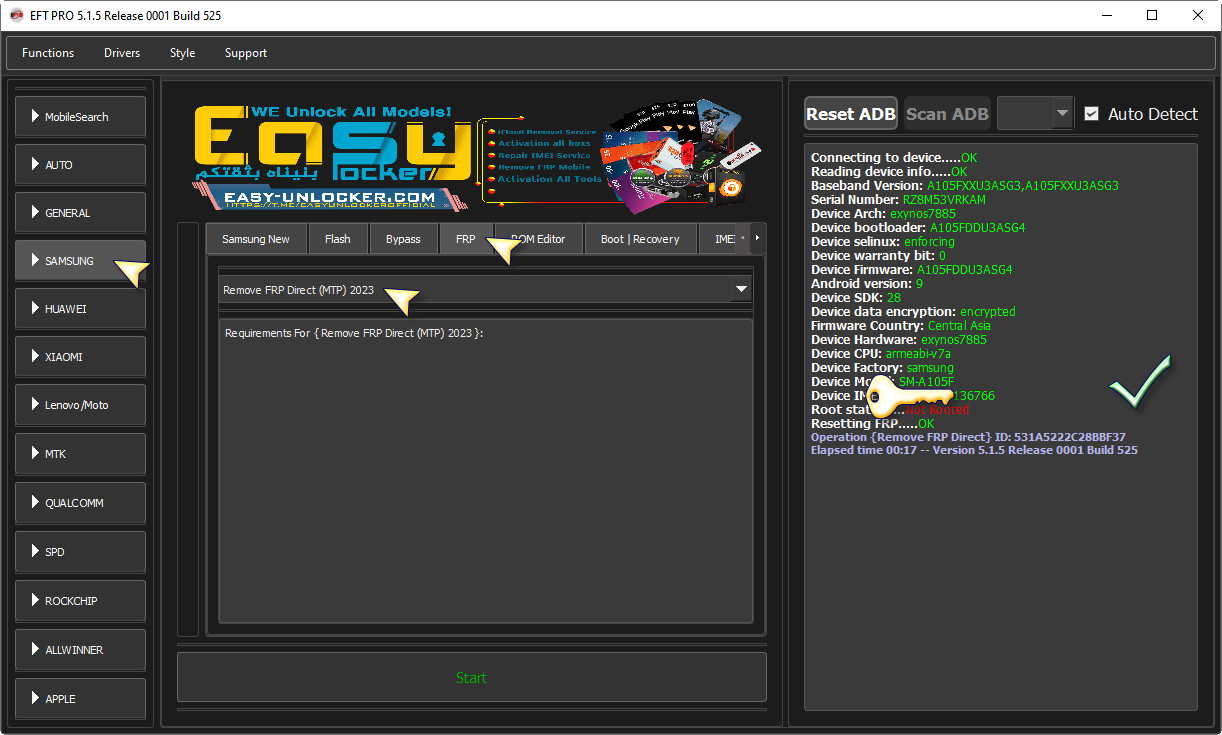Click the 'Device CPU: armeabi-v7a' line
Screen dimensions: 1222x735
coord(882,354)
